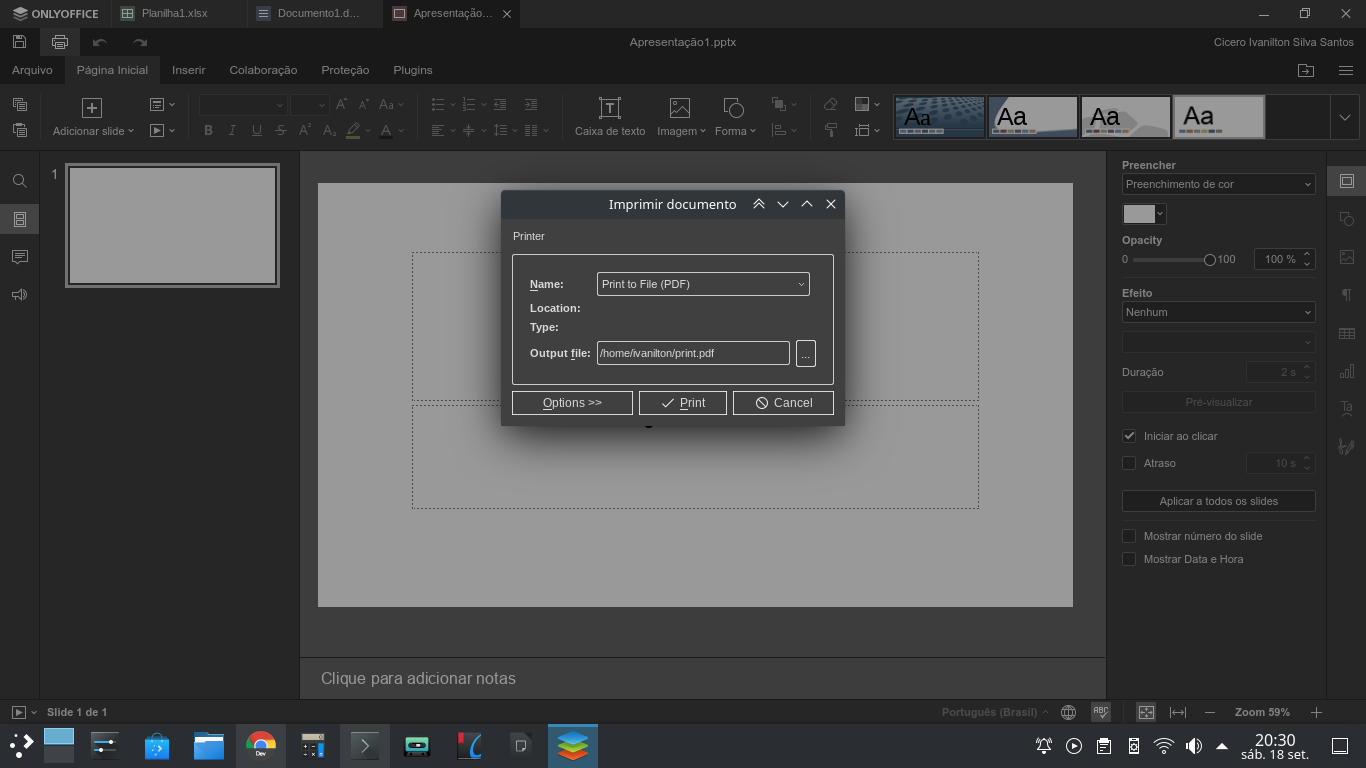
Task: Open Text Art settings icon
Action: 1347,407
